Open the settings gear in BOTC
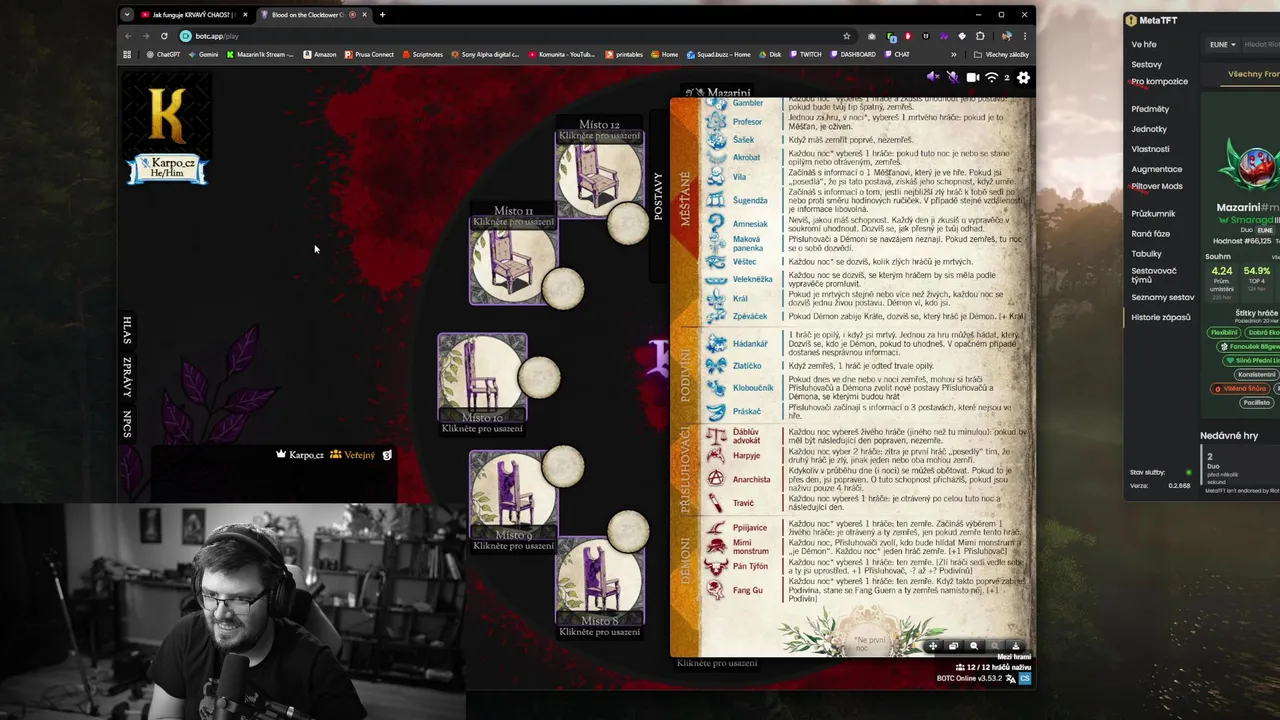1280x720 pixels. pos(1023,77)
